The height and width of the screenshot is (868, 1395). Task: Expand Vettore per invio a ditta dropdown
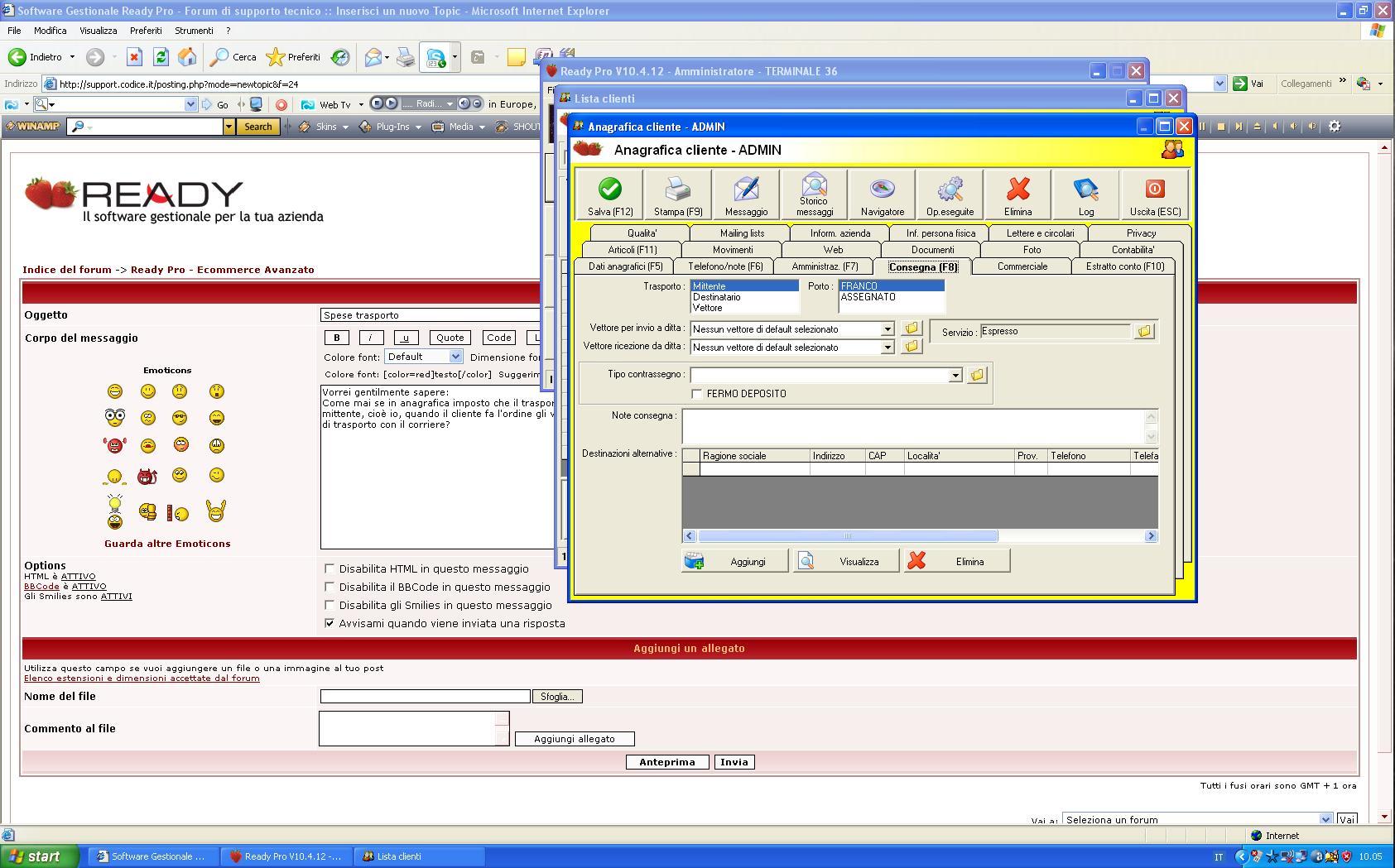[887, 329]
